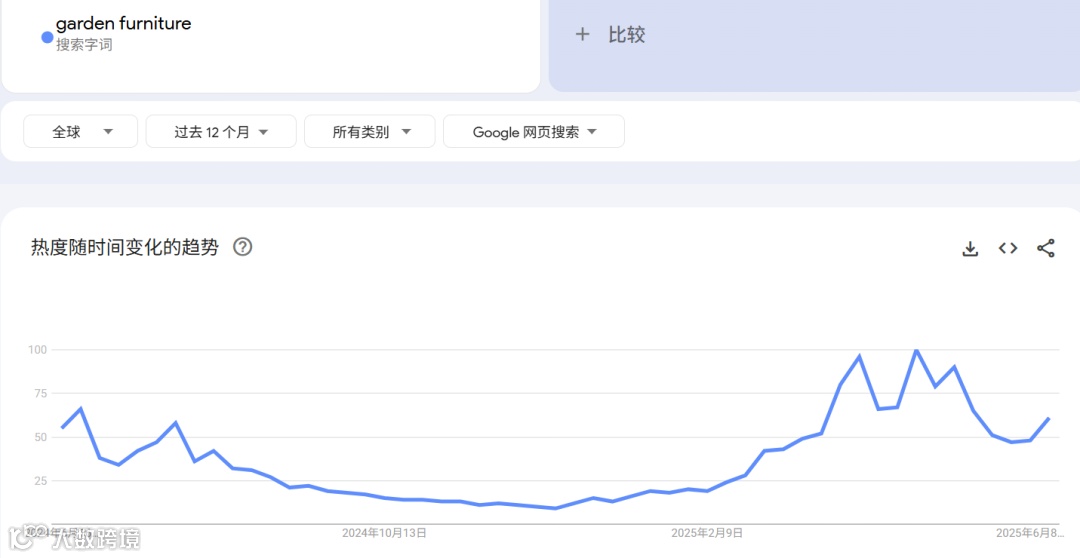Click the lowest point of the trend line
The width and height of the screenshot is (1080, 558).
[x=555, y=508]
